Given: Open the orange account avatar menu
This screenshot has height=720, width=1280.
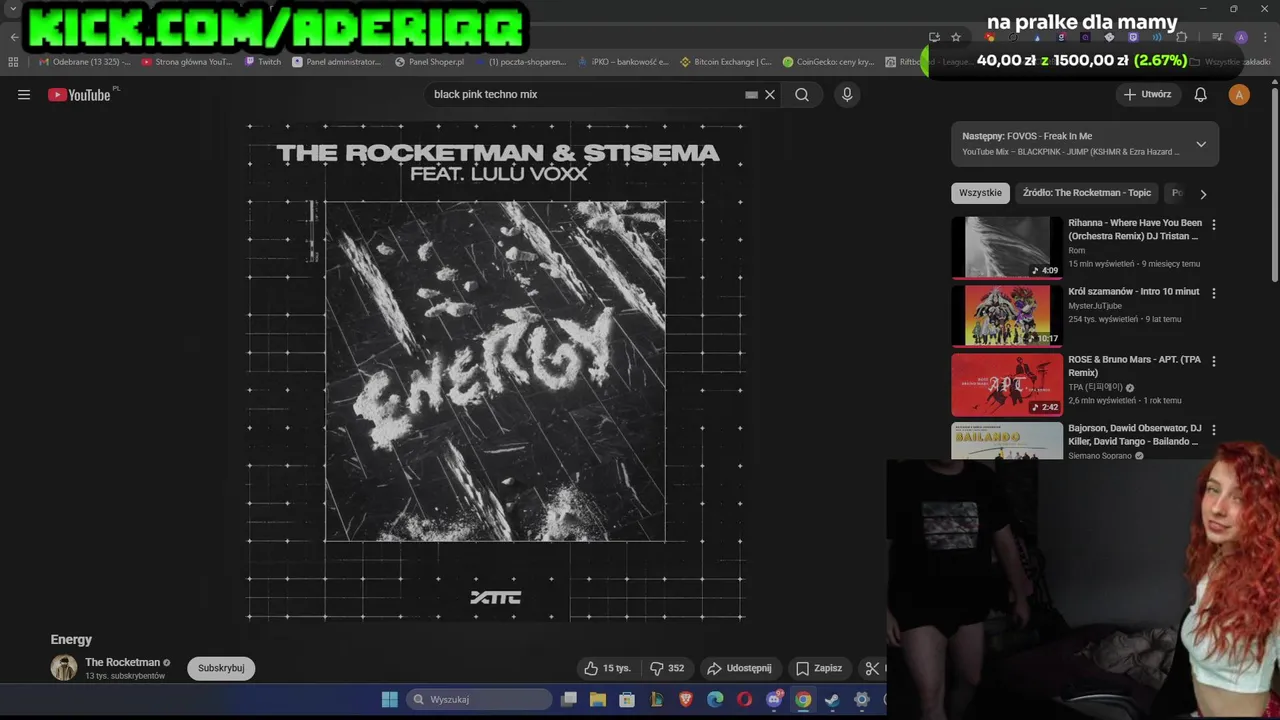Looking at the screenshot, I should coord(1239,95).
